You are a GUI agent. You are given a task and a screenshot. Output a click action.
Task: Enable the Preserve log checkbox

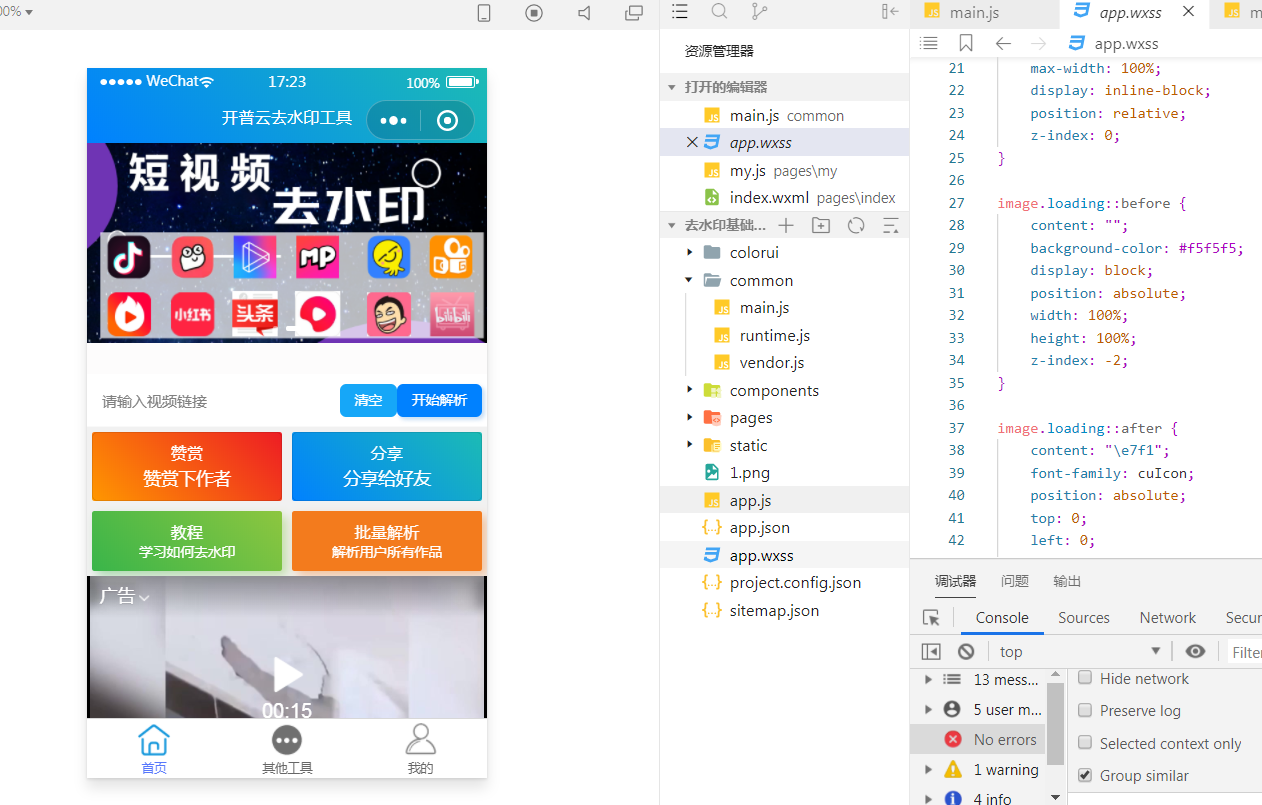pyautogui.click(x=1085, y=710)
